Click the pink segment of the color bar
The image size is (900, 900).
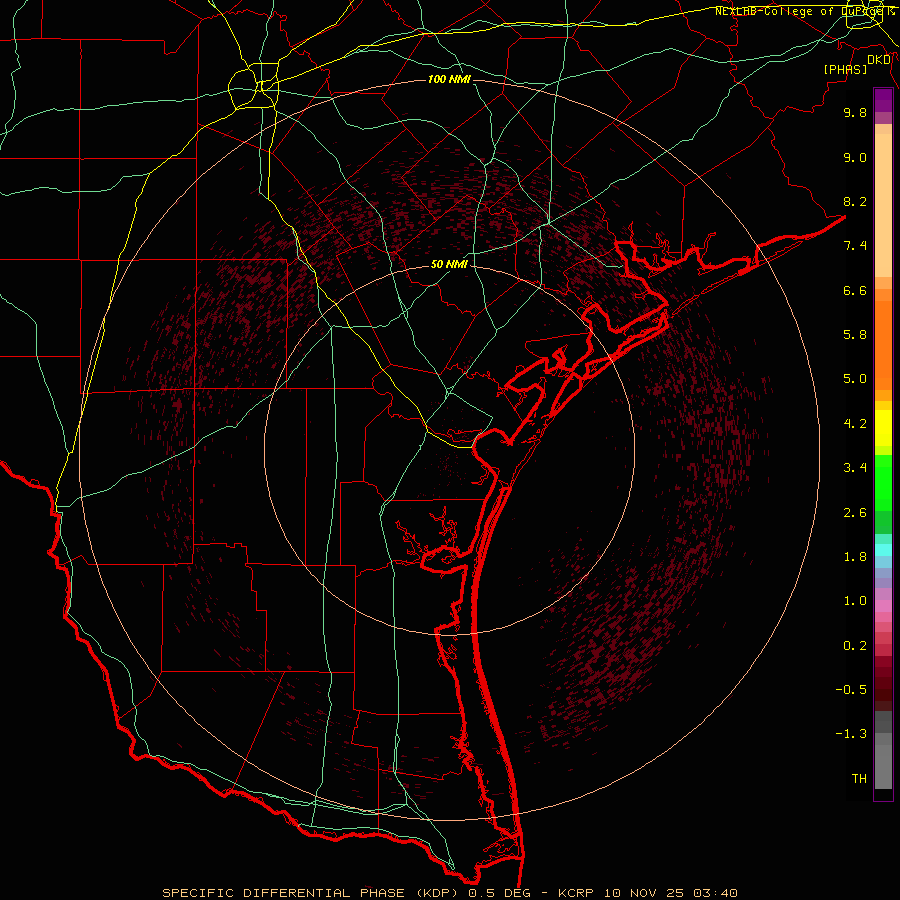coord(883,606)
